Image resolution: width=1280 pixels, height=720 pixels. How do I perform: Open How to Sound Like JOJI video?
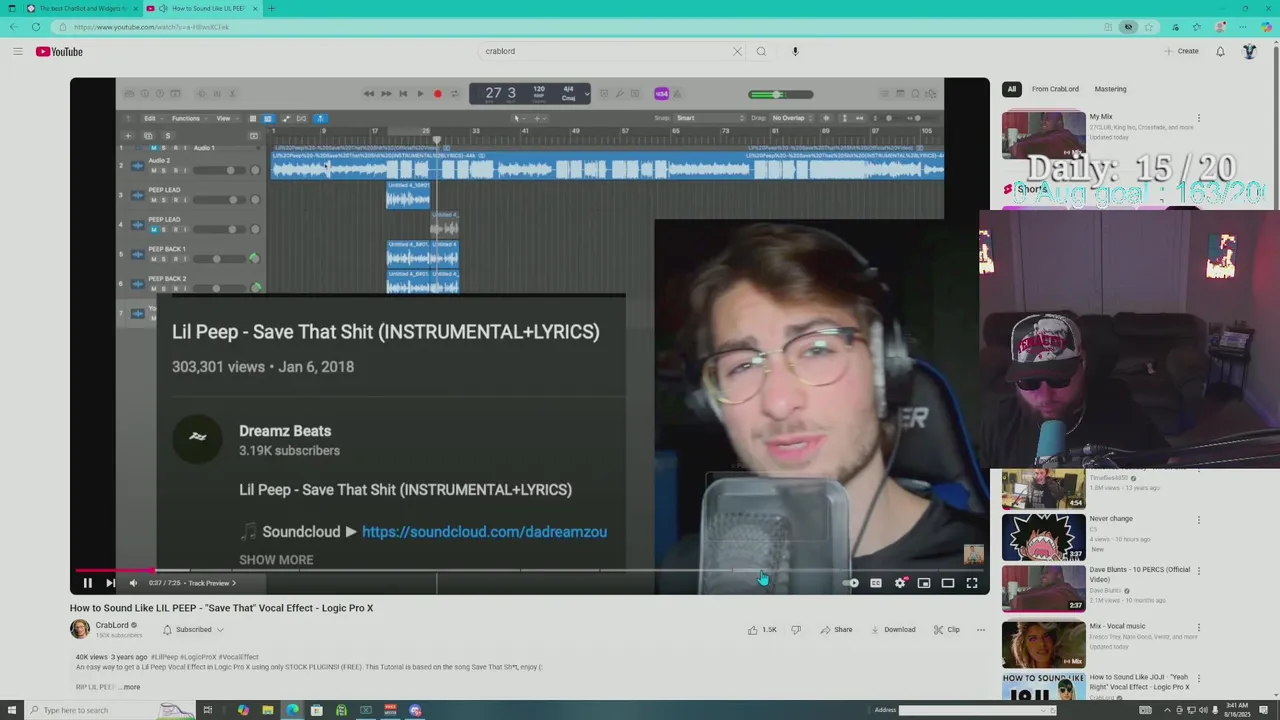tap(1043, 687)
